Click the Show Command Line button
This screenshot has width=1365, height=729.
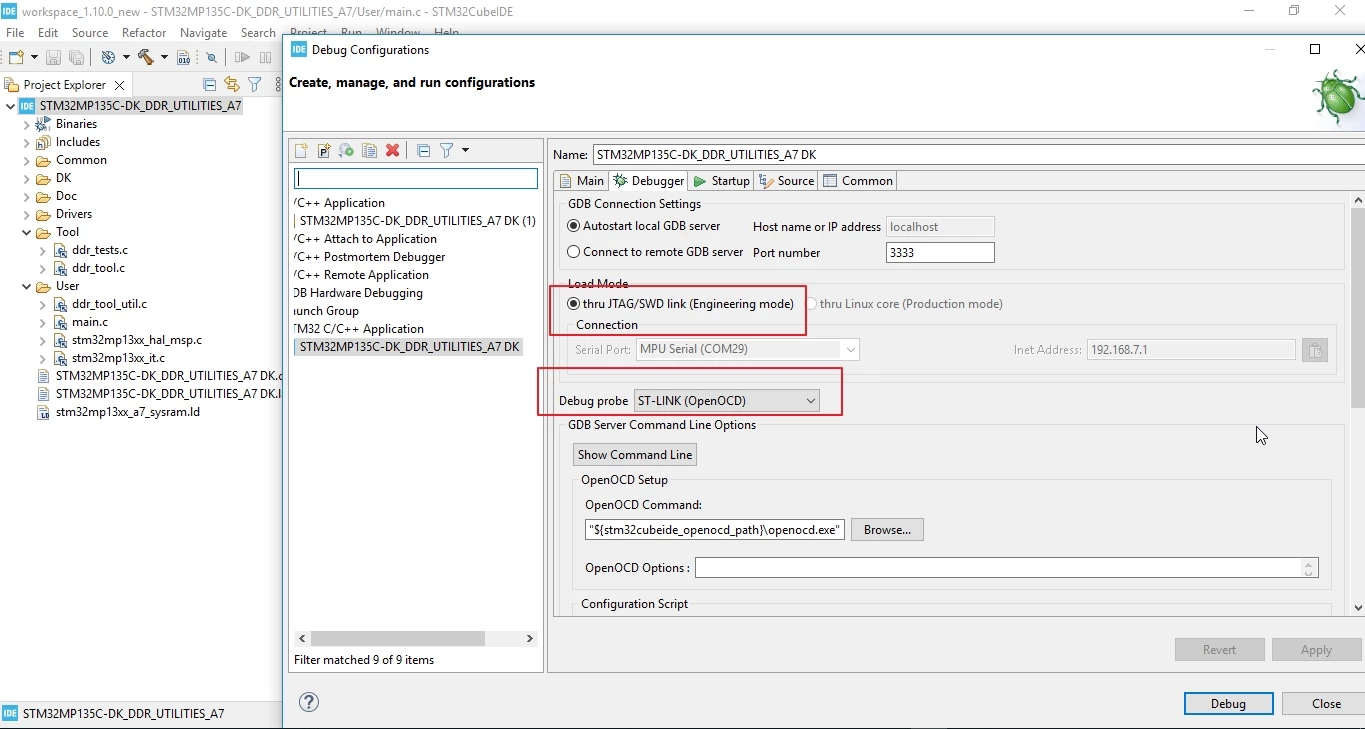coord(635,455)
